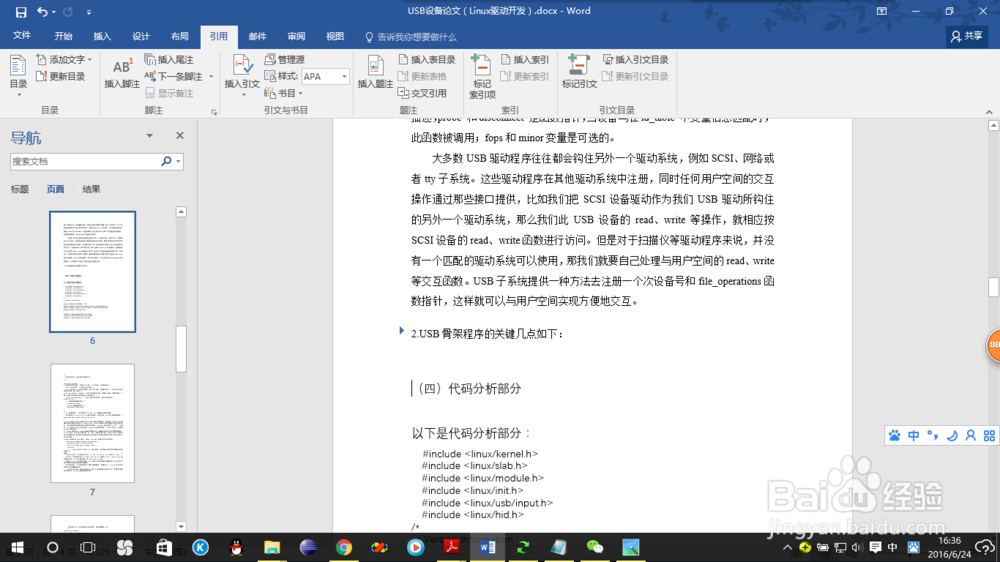Click 添加文字 in the ribbon
1000x562 pixels.
pyautogui.click(x=64, y=59)
